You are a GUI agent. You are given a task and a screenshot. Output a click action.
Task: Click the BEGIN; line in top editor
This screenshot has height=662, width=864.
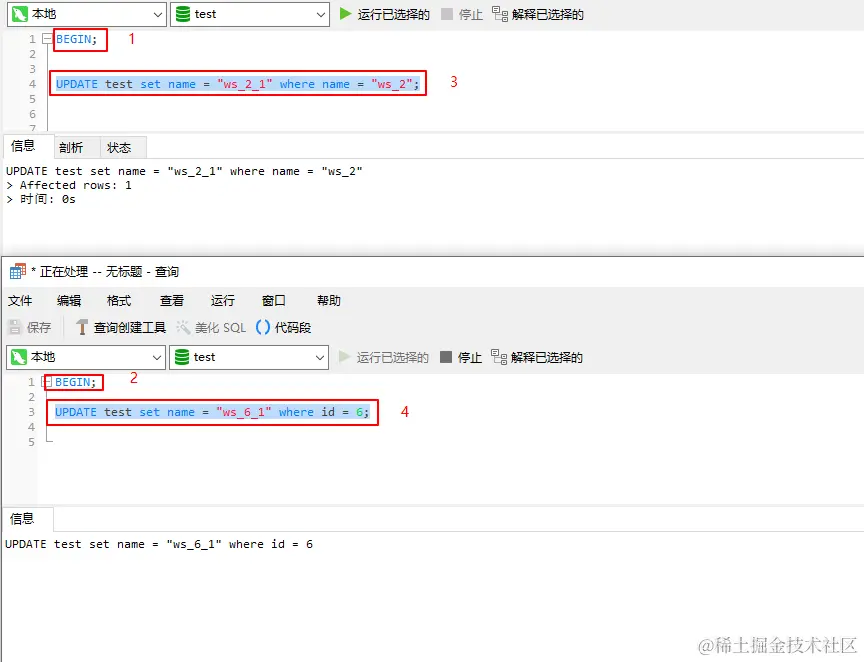click(76, 39)
